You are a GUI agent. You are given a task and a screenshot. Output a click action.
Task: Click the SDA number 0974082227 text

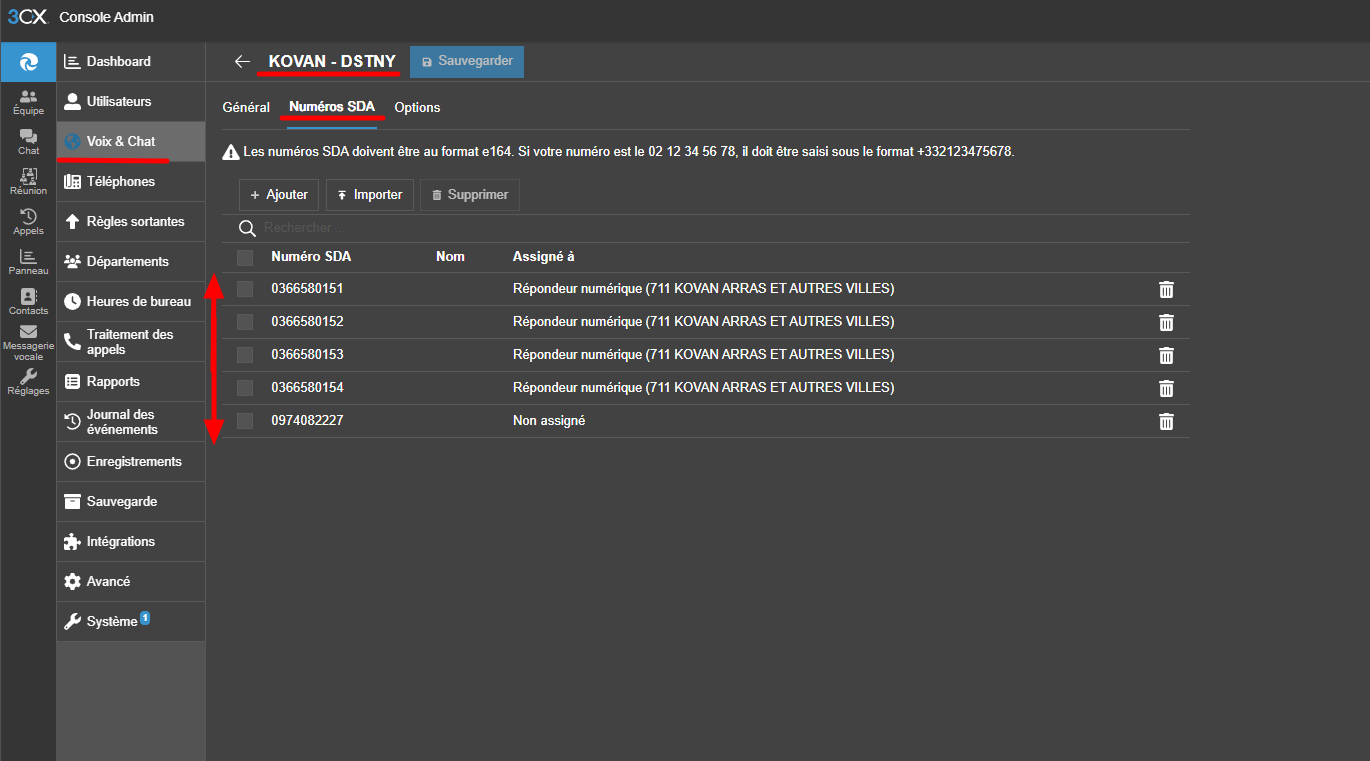pyautogui.click(x=307, y=421)
